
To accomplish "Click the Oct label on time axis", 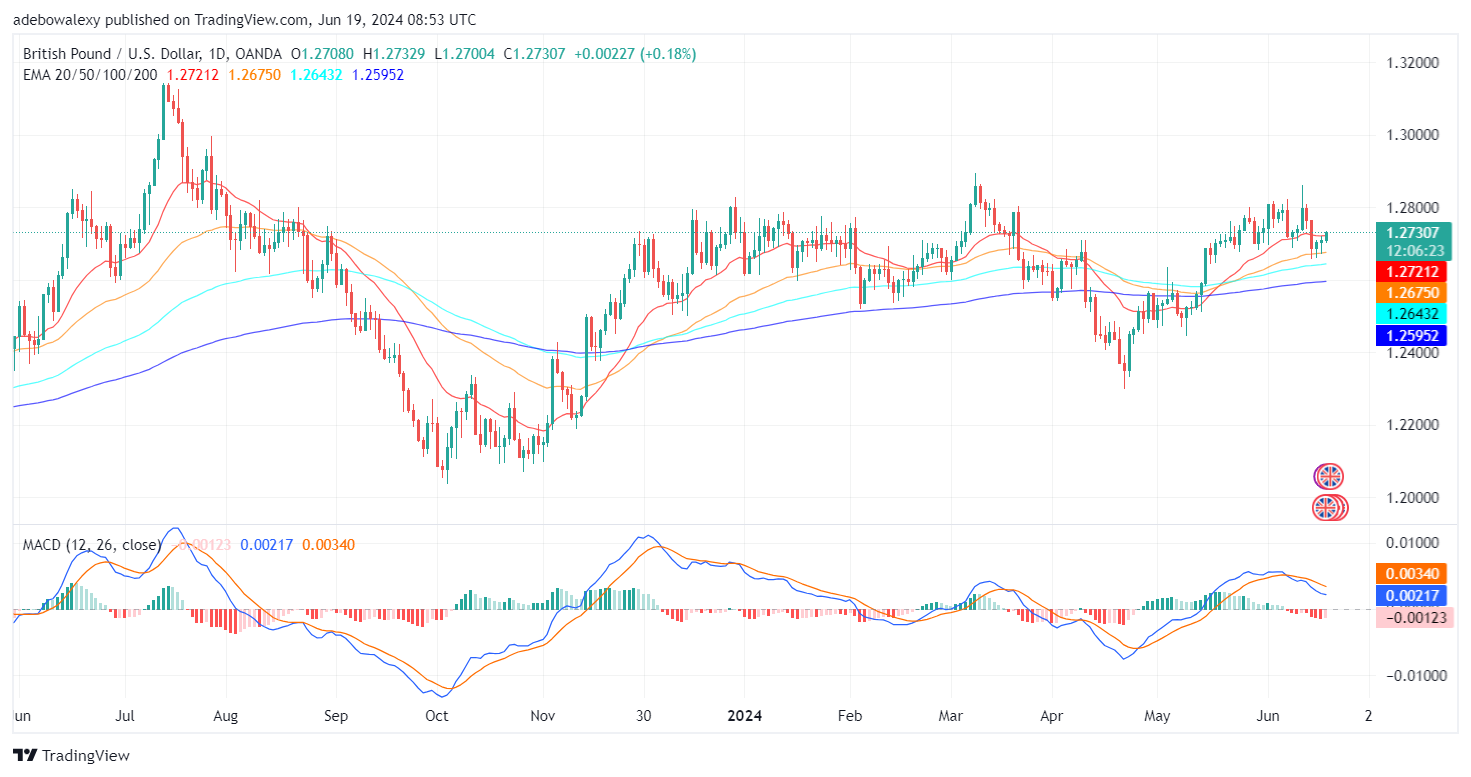I will (436, 716).
